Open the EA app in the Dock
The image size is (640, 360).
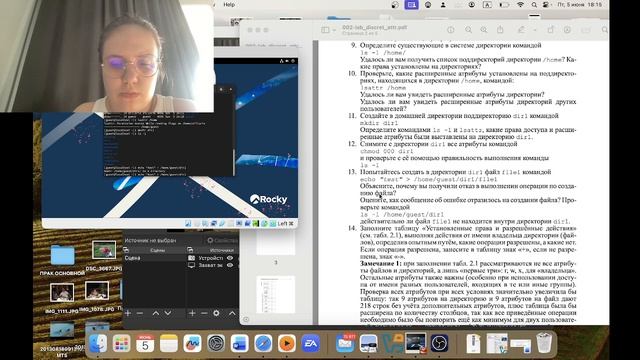[x=310, y=343]
